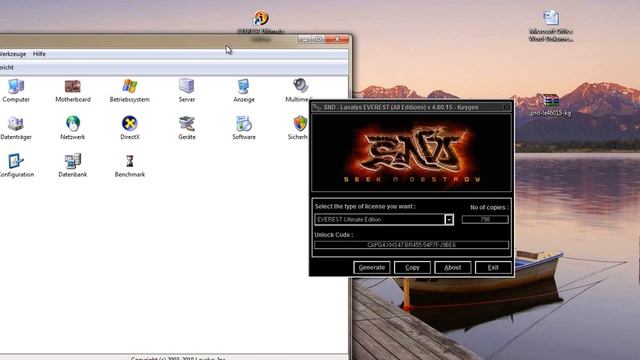Expand the license type dropdown arrow
The height and width of the screenshot is (360, 640).
(449, 220)
